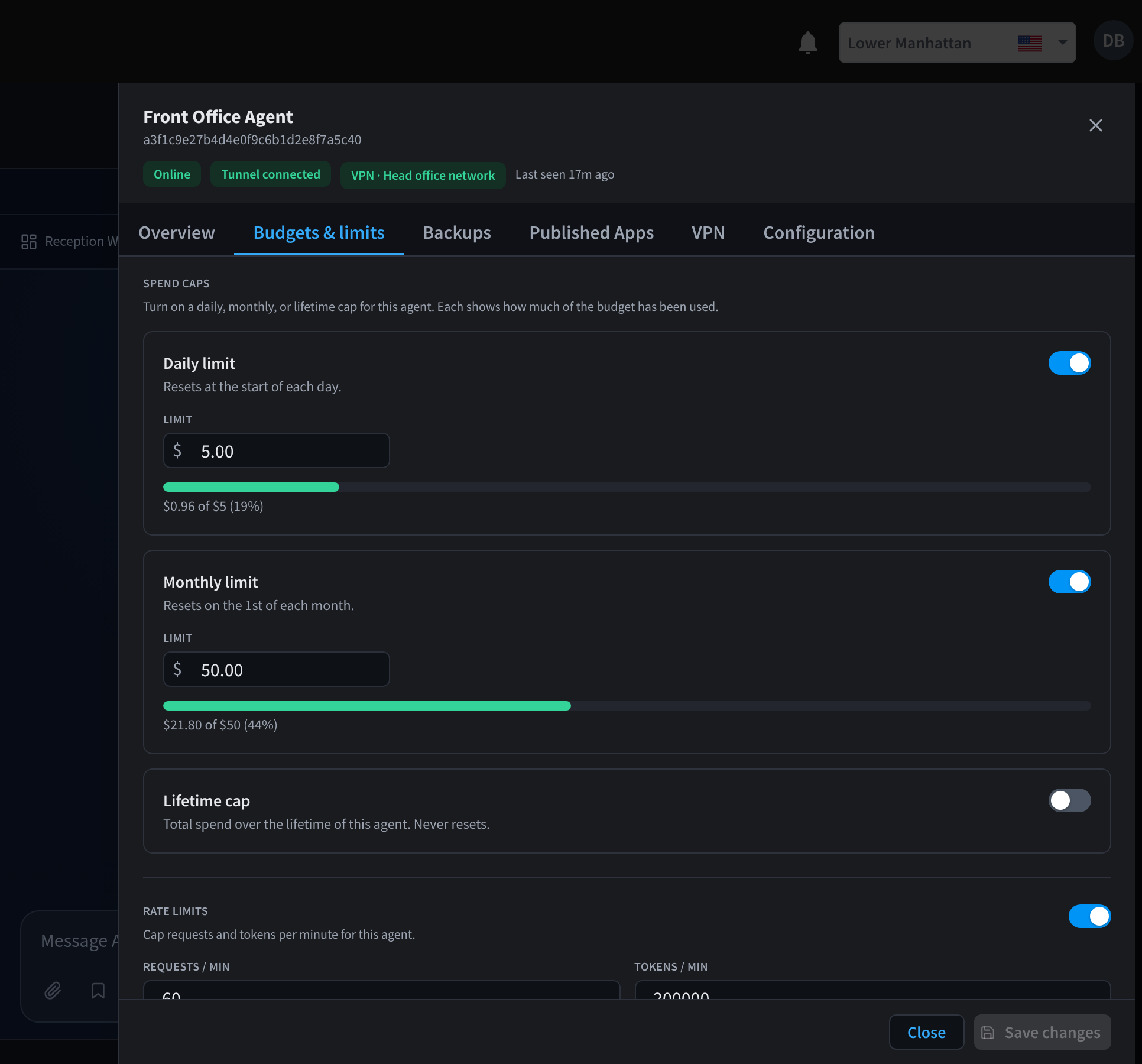Image resolution: width=1142 pixels, height=1064 pixels.
Task: Click the bookmark icon in message box
Action: tap(98, 990)
